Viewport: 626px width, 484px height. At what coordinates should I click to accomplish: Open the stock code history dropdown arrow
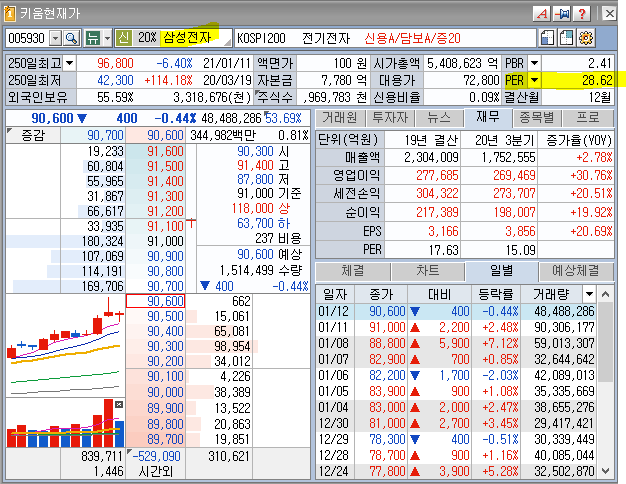tap(55, 38)
